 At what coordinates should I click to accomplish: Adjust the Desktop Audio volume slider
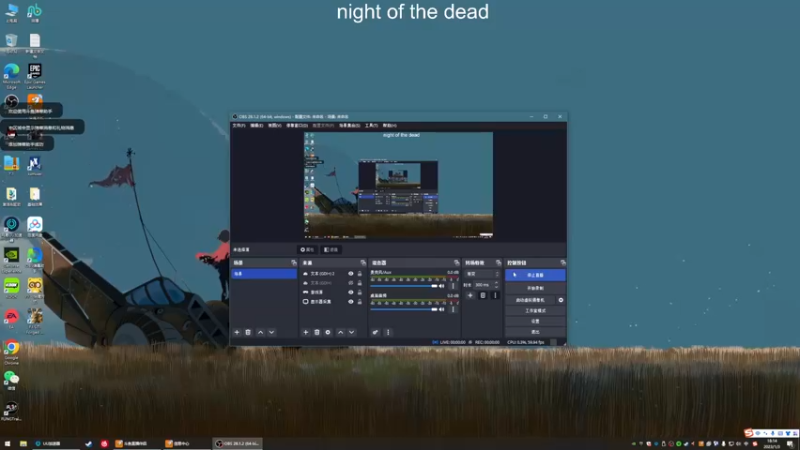point(404,309)
